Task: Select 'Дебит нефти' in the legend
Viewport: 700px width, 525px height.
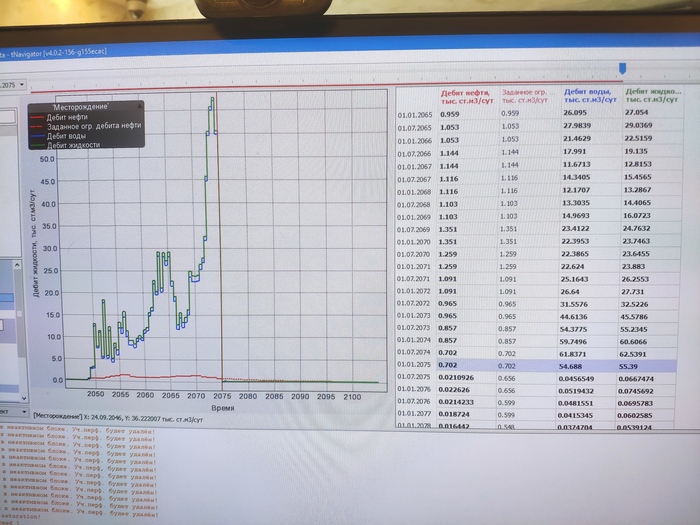Action: [x=67, y=117]
